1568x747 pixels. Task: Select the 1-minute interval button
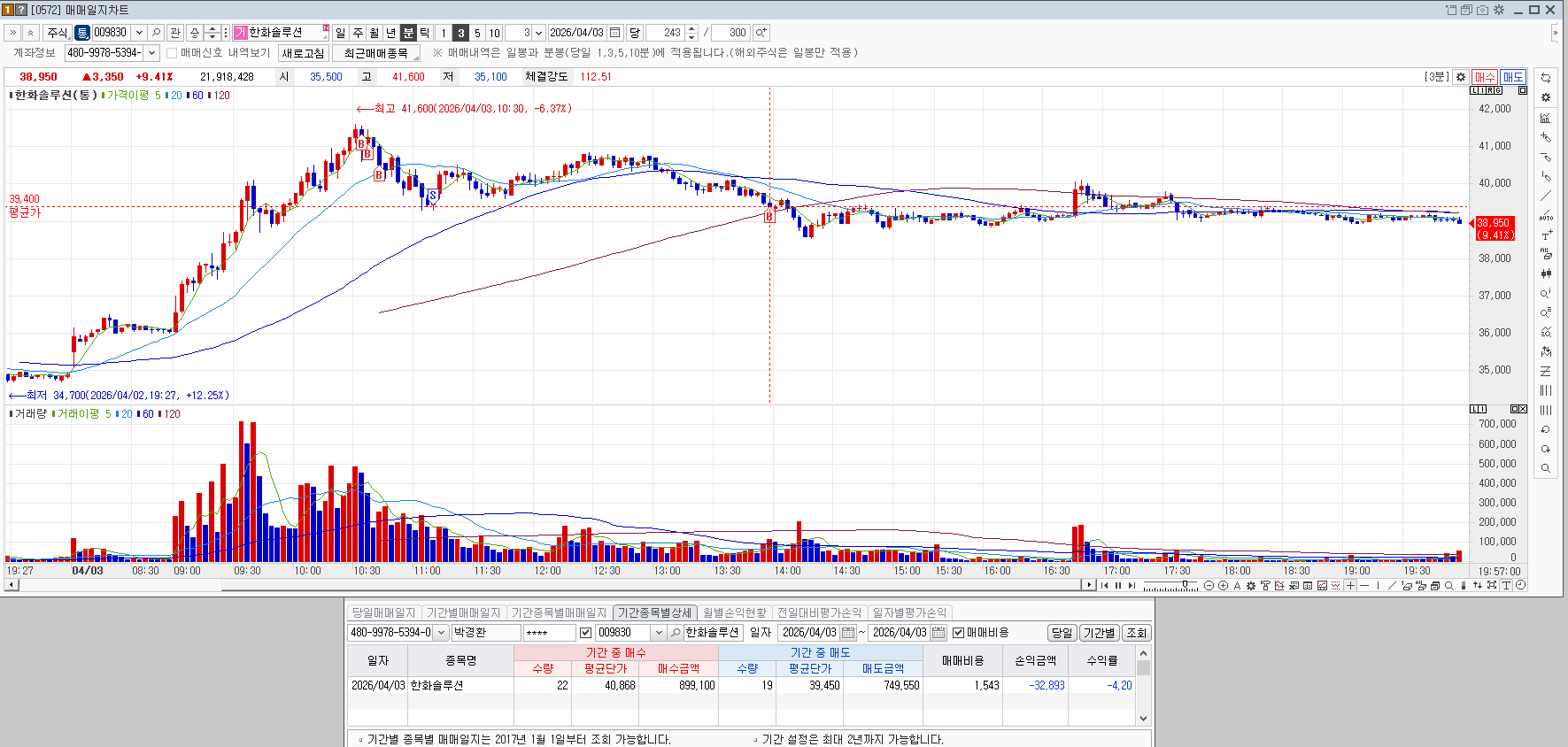click(444, 33)
